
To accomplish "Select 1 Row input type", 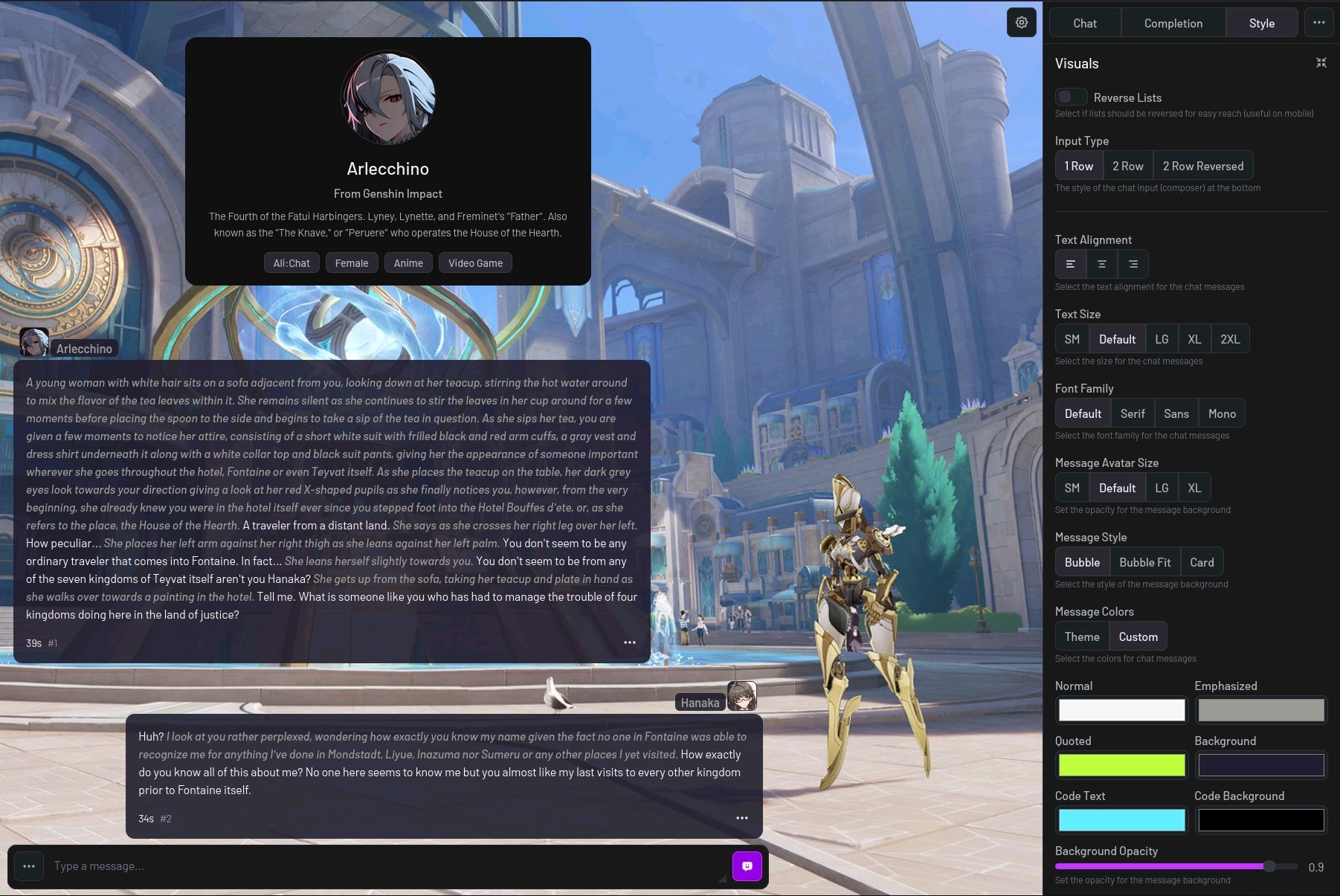I will (x=1078, y=166).
